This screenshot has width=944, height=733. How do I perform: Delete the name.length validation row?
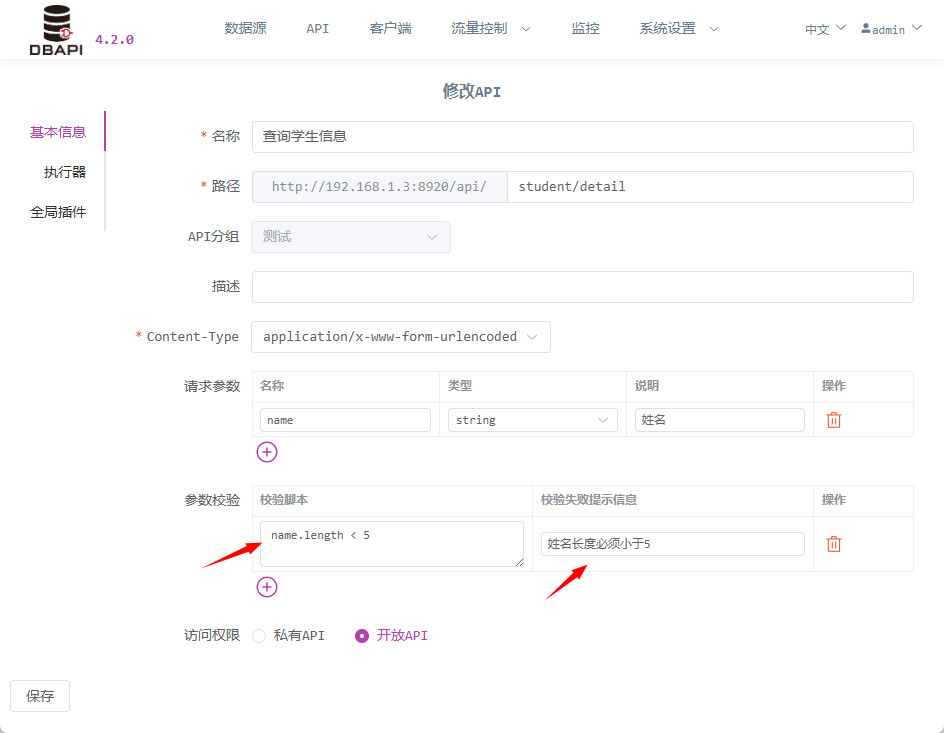point(834,544)
